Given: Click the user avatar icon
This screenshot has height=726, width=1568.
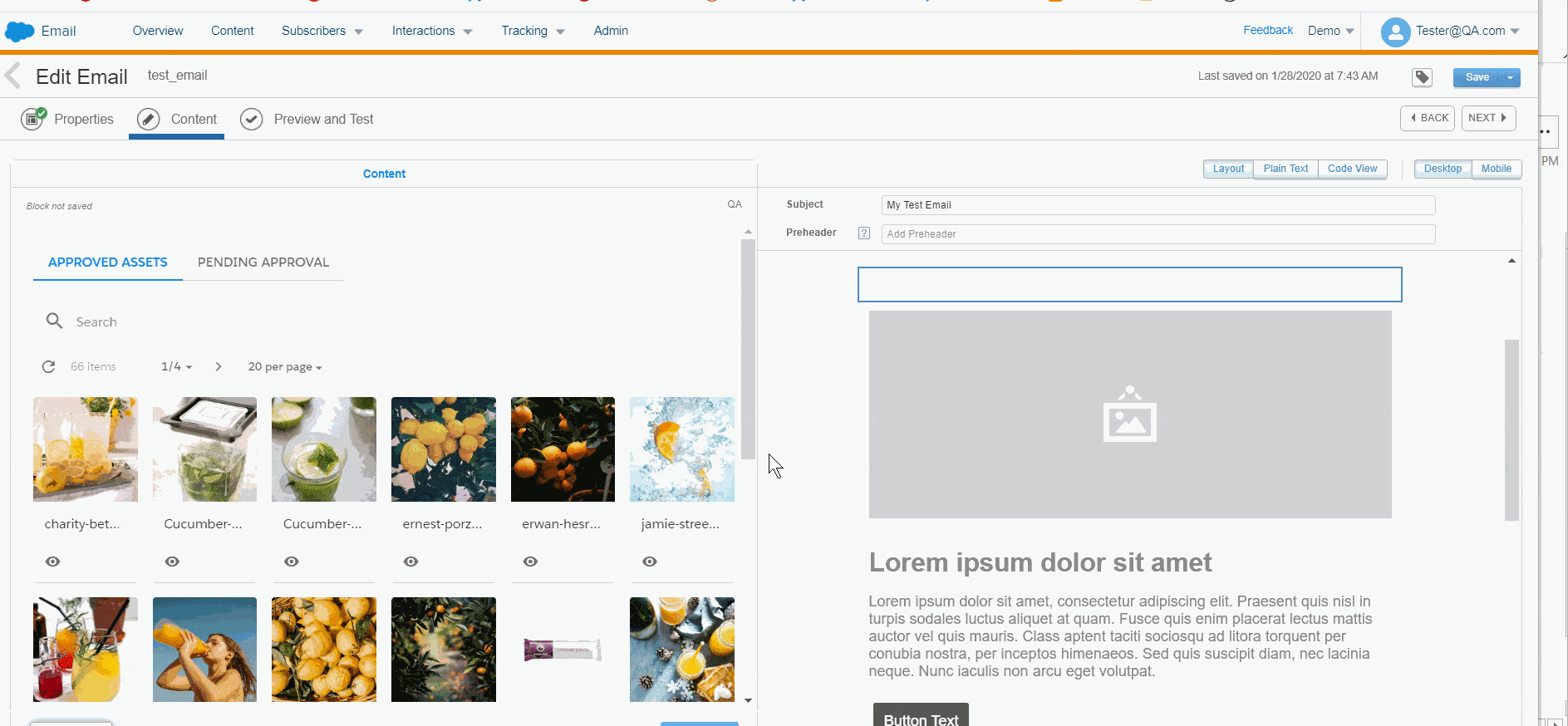Looking at the screenshot, I should point(1395,32).
